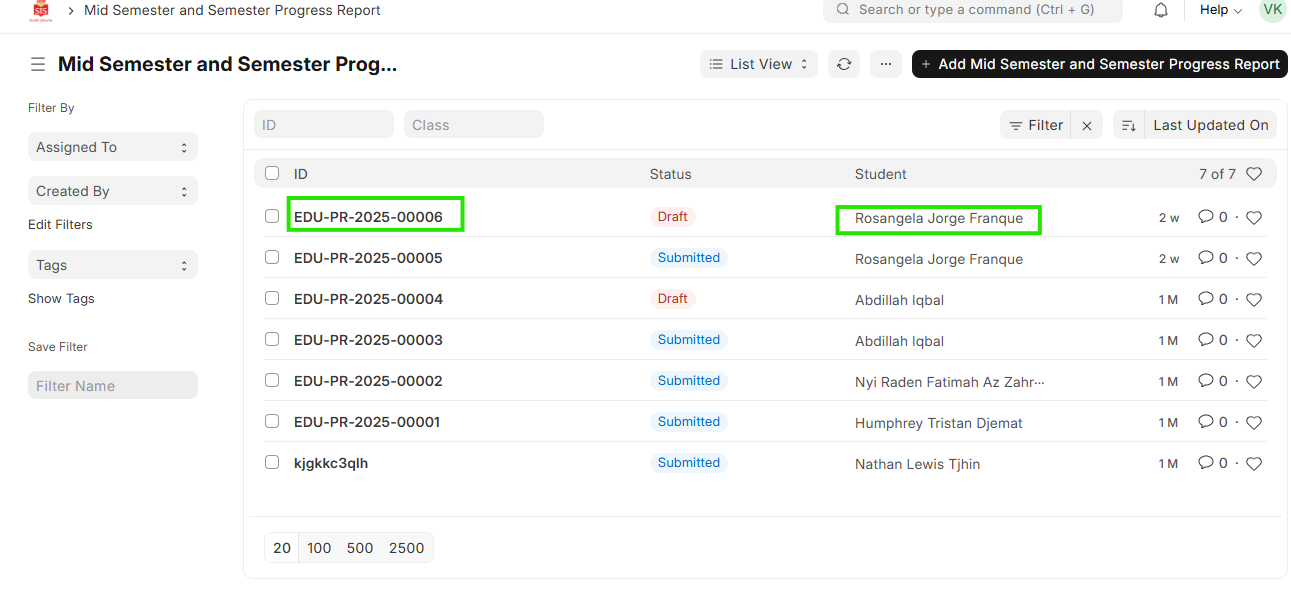Viewport: 1291px width, 595px height.
Task: Clear filters using the X icon
Action: click(x=1087, y=125)
